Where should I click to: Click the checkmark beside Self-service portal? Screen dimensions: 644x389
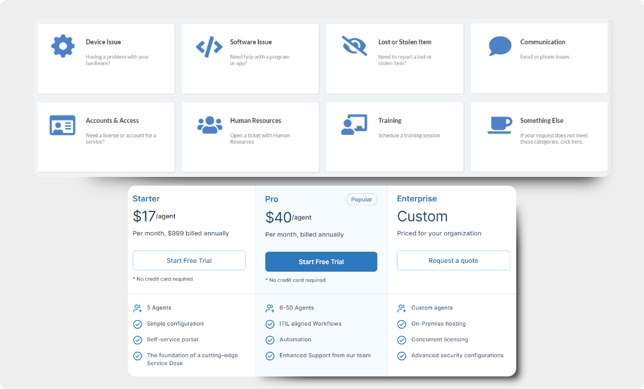(137, 340)
